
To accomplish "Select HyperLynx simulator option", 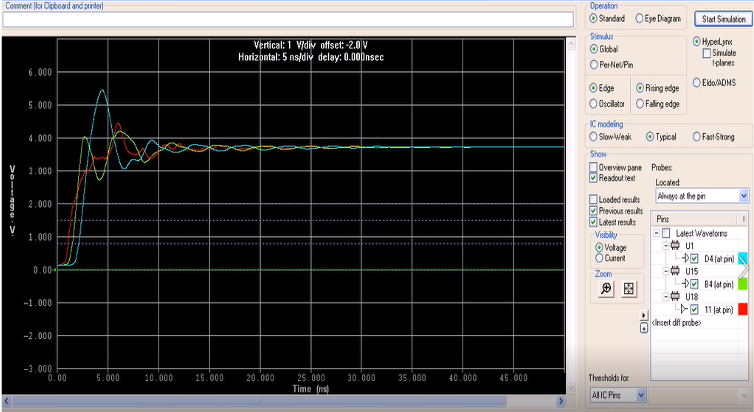I will (x=696, y=42).
